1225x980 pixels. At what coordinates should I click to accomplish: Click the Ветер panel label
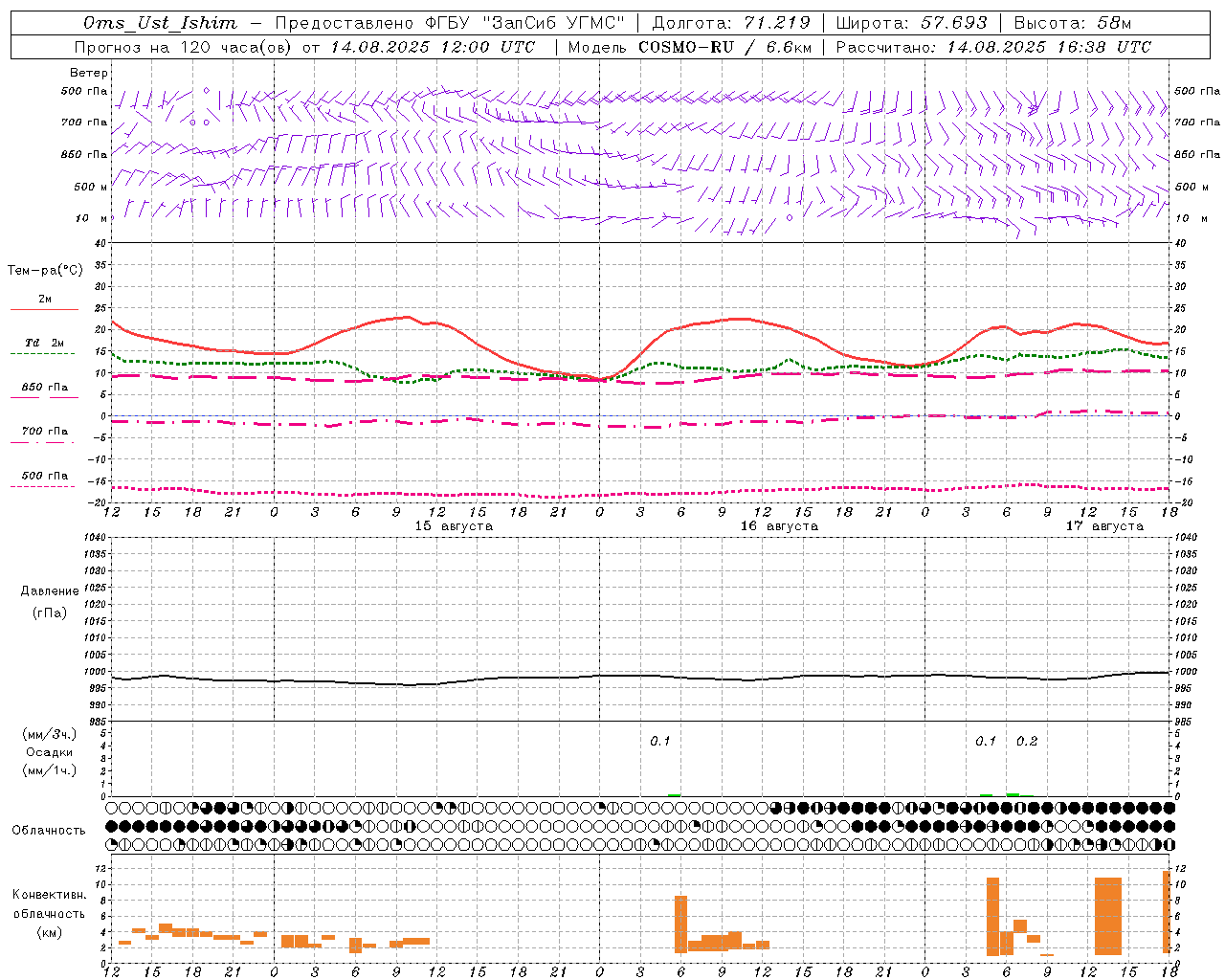[89, 73]
